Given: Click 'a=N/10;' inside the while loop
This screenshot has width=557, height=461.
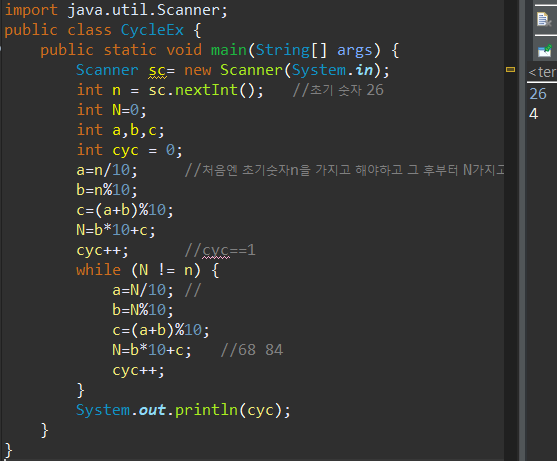Looking at the screenshot, I should [x=143, y=290].
